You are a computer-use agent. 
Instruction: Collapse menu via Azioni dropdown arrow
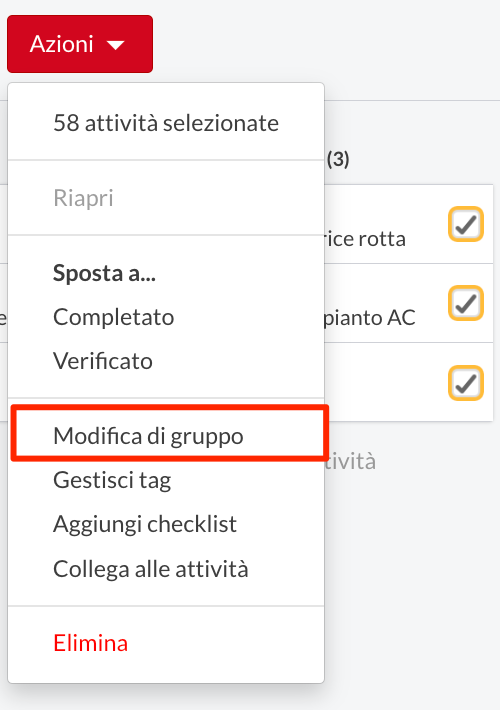116,45
